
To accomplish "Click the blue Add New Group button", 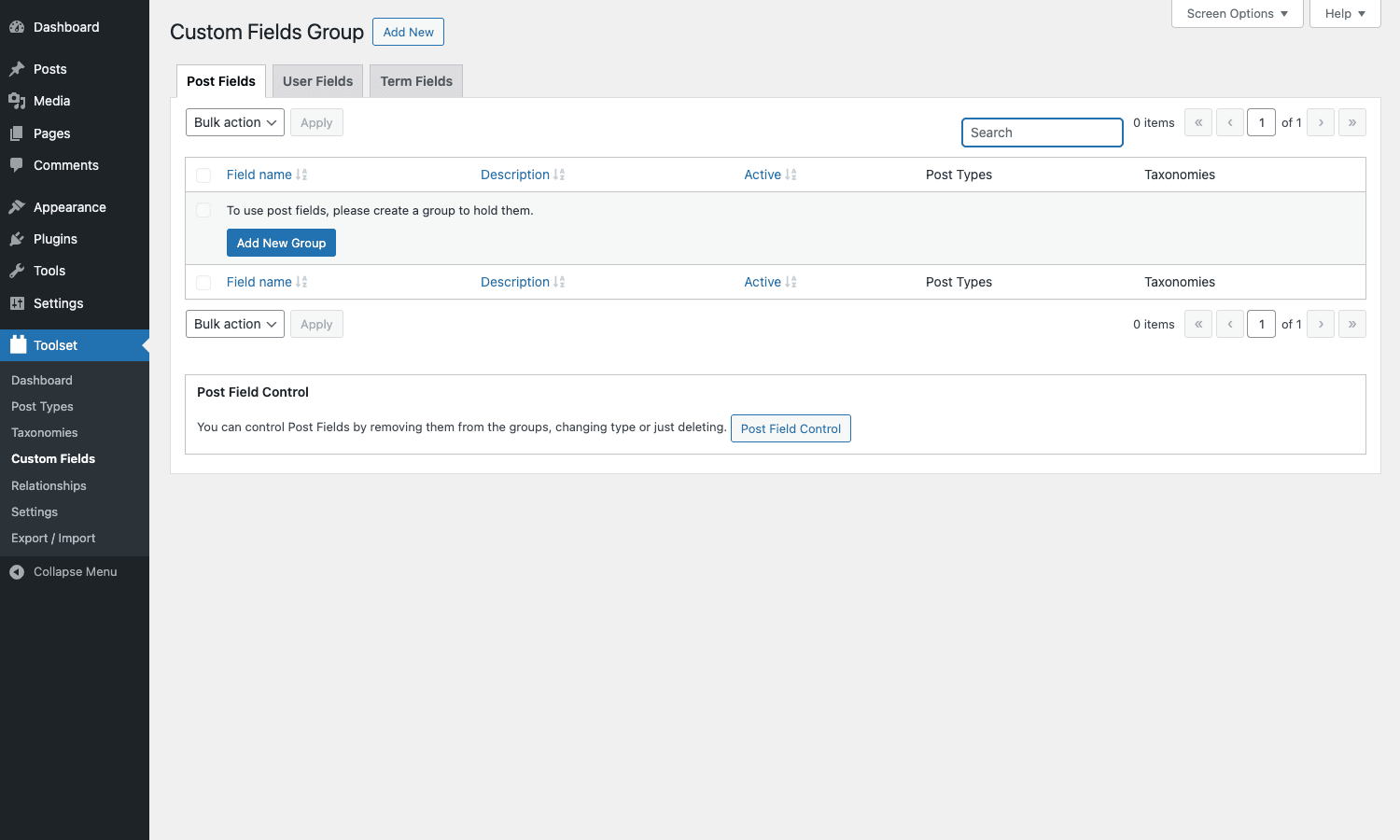I will tap(281, 243).
